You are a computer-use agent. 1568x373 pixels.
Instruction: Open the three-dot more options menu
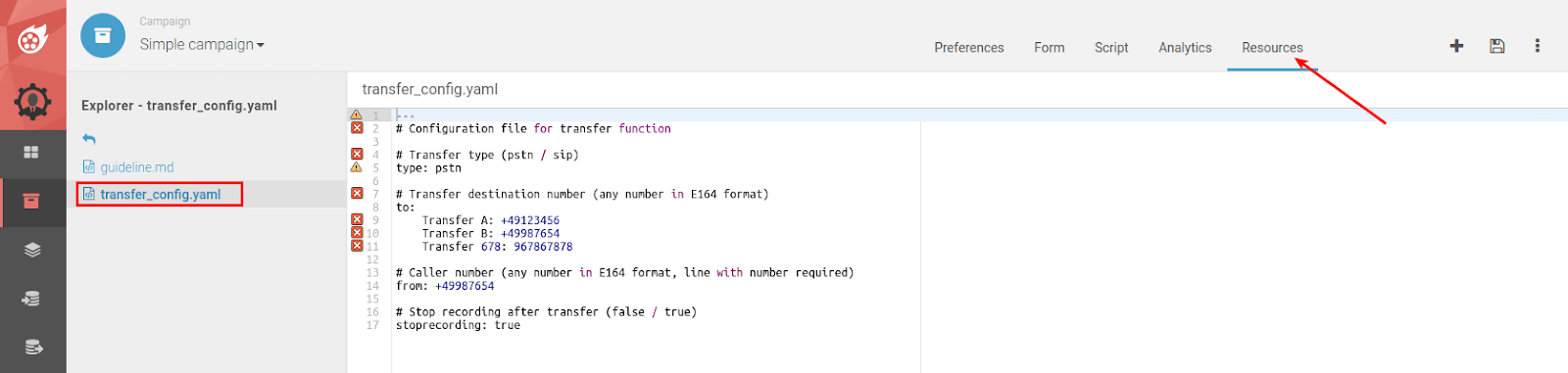click(x=1537, y=46)
